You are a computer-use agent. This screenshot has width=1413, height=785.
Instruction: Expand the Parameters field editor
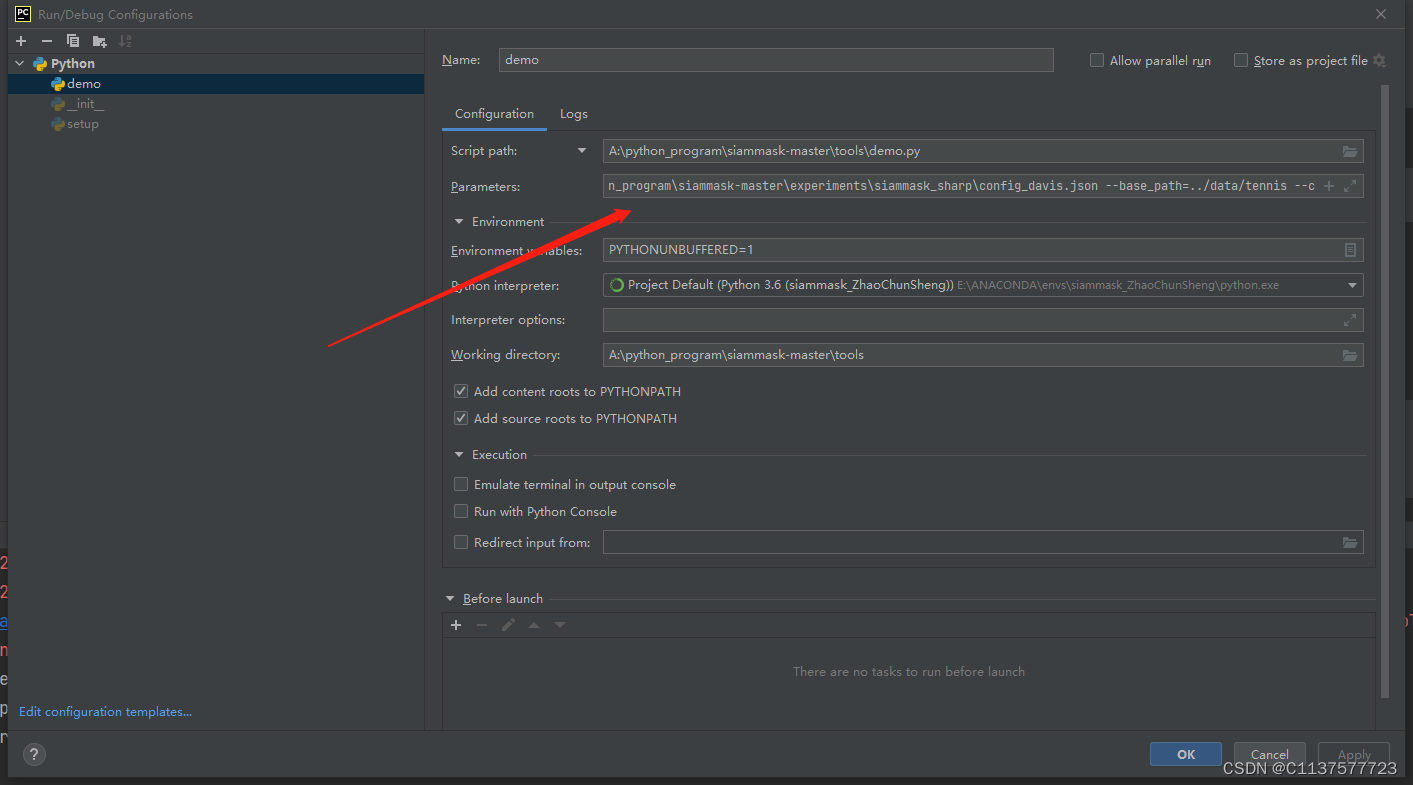pyautogui.click(x=1350, y=186)
